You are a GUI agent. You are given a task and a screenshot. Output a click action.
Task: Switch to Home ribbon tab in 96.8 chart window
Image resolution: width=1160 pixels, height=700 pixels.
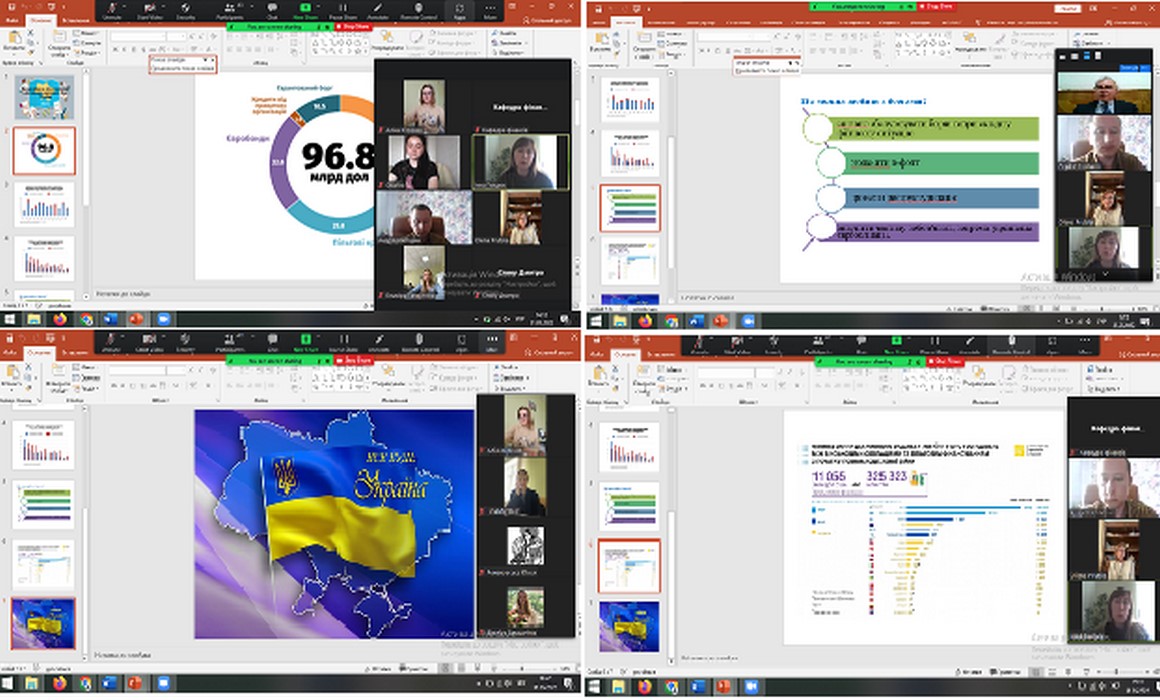pos(41,19)
